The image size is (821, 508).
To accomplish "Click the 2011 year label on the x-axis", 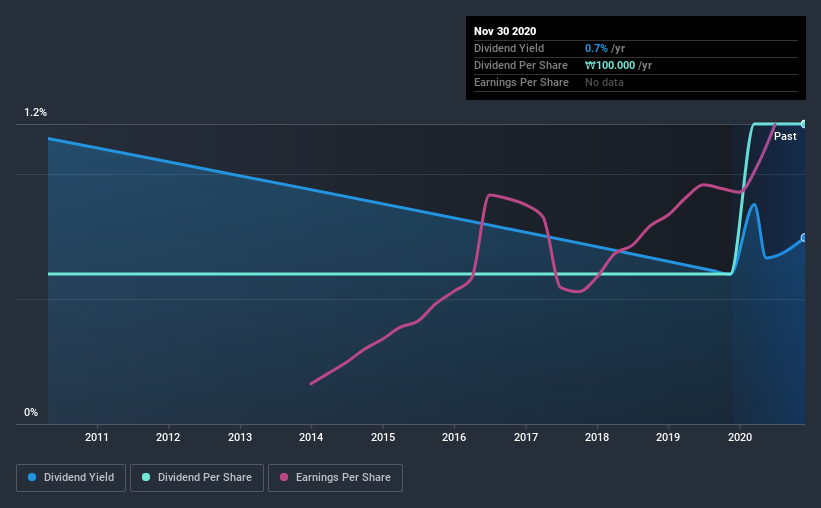I will tap(97, 437).
